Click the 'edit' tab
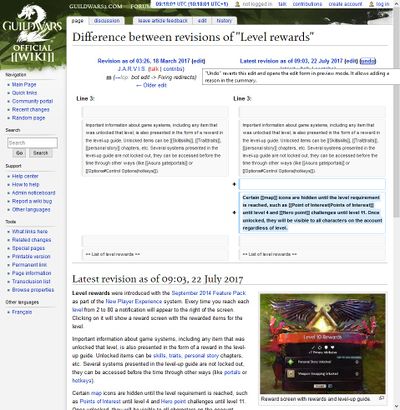This screenshot has height=410, width=400. (x=202, y=21)
